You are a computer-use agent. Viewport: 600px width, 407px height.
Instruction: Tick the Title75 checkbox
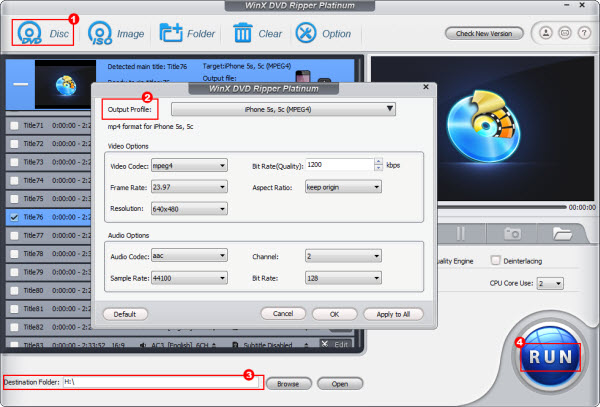click(14, 199)
